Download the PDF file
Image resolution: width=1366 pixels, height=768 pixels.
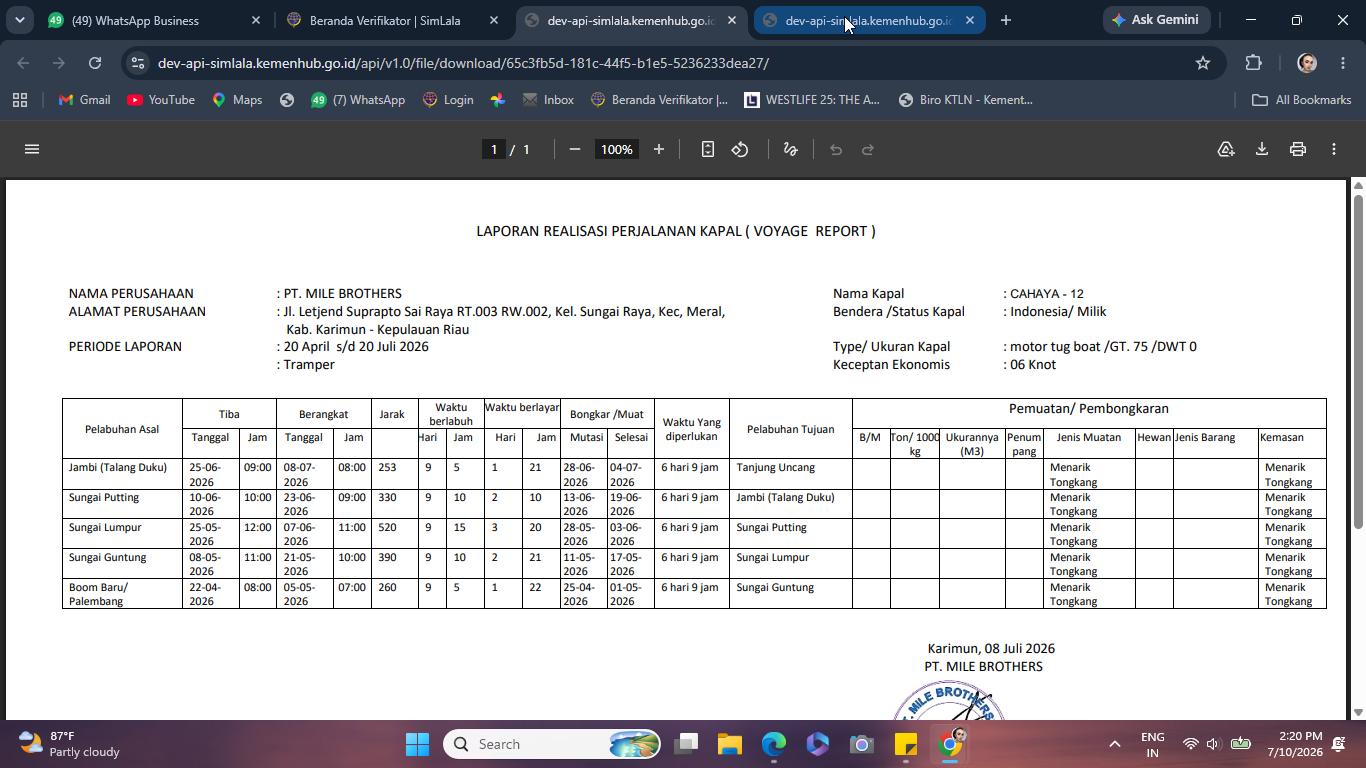pos(1262,149)
